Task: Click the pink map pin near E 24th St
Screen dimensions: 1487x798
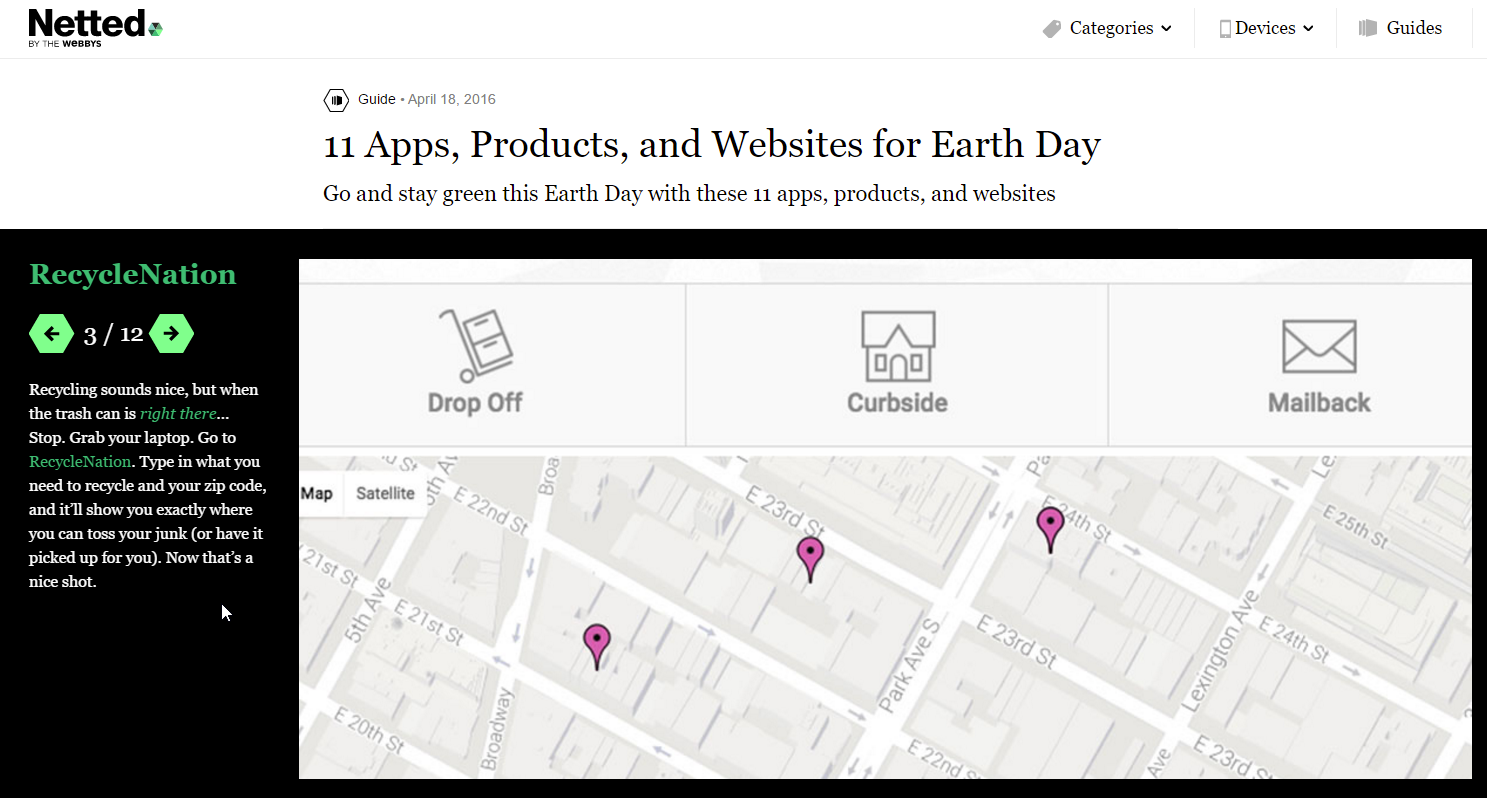Action: [x=1050, y=529]
